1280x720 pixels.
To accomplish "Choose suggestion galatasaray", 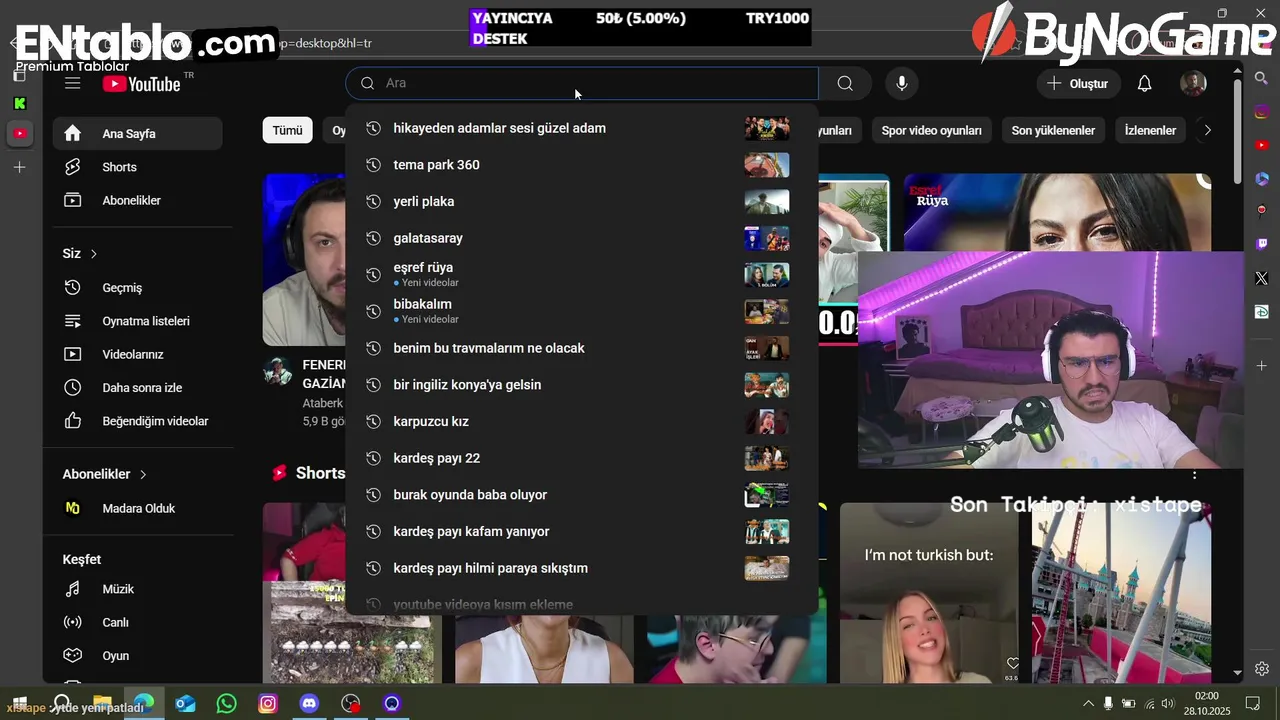I will 582,238.
